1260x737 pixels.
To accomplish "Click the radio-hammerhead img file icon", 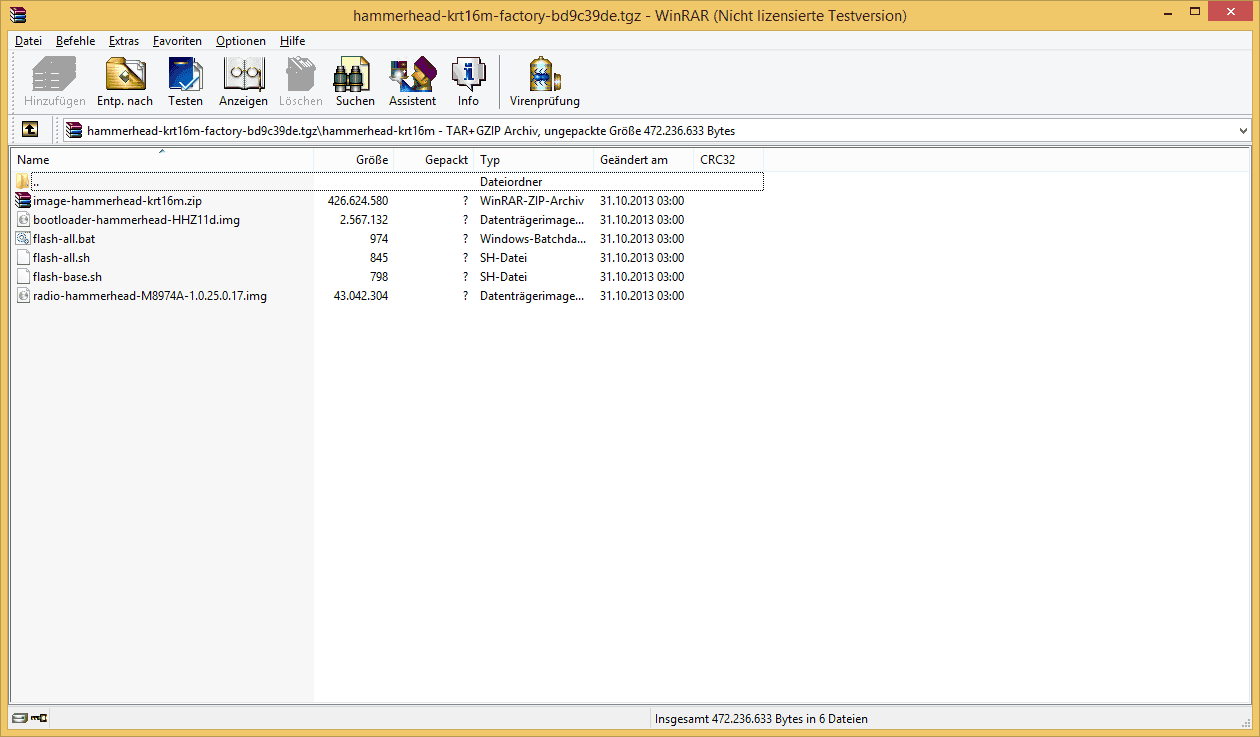I will pyautogui.click(x=23, y=295).
